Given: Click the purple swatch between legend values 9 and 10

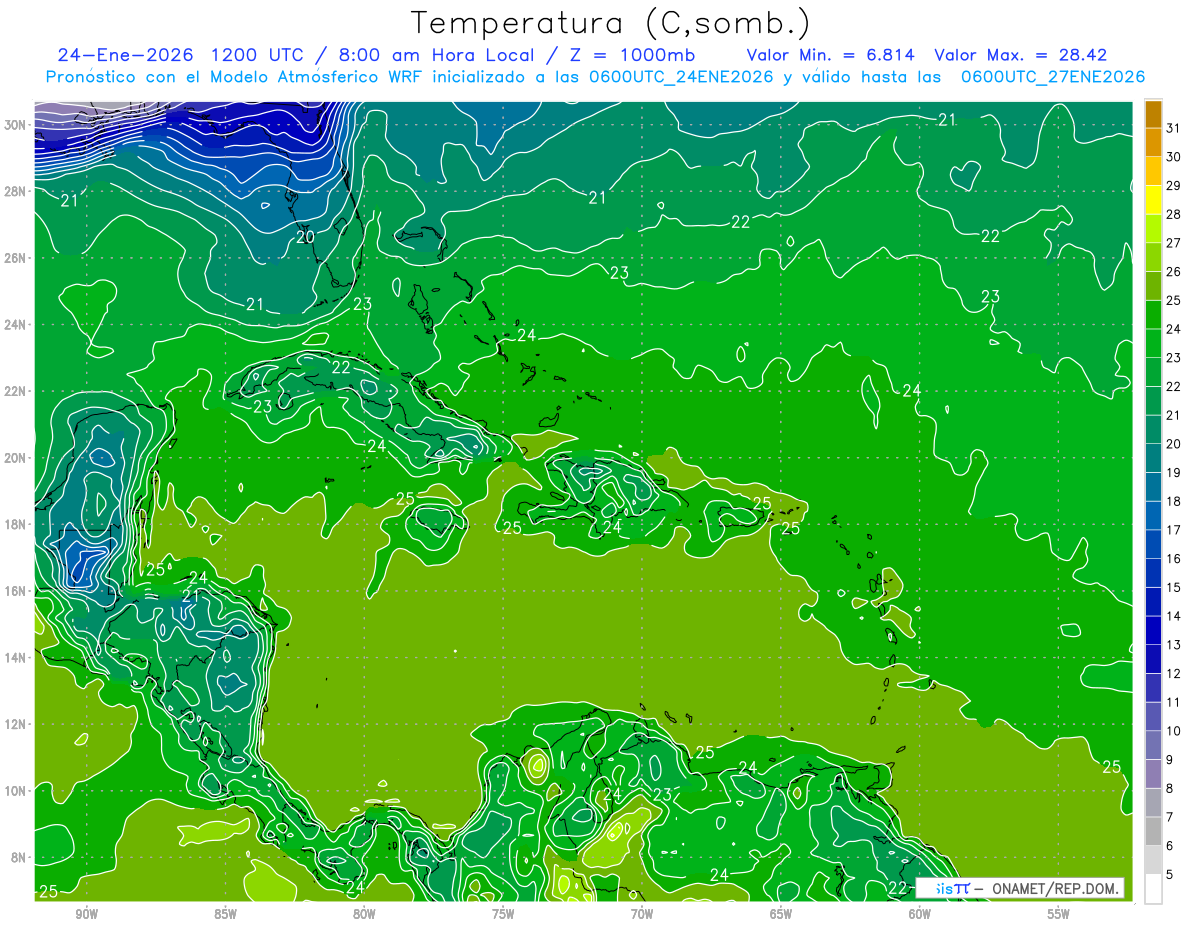Looking at the screenshot, I should (1153, 745).
